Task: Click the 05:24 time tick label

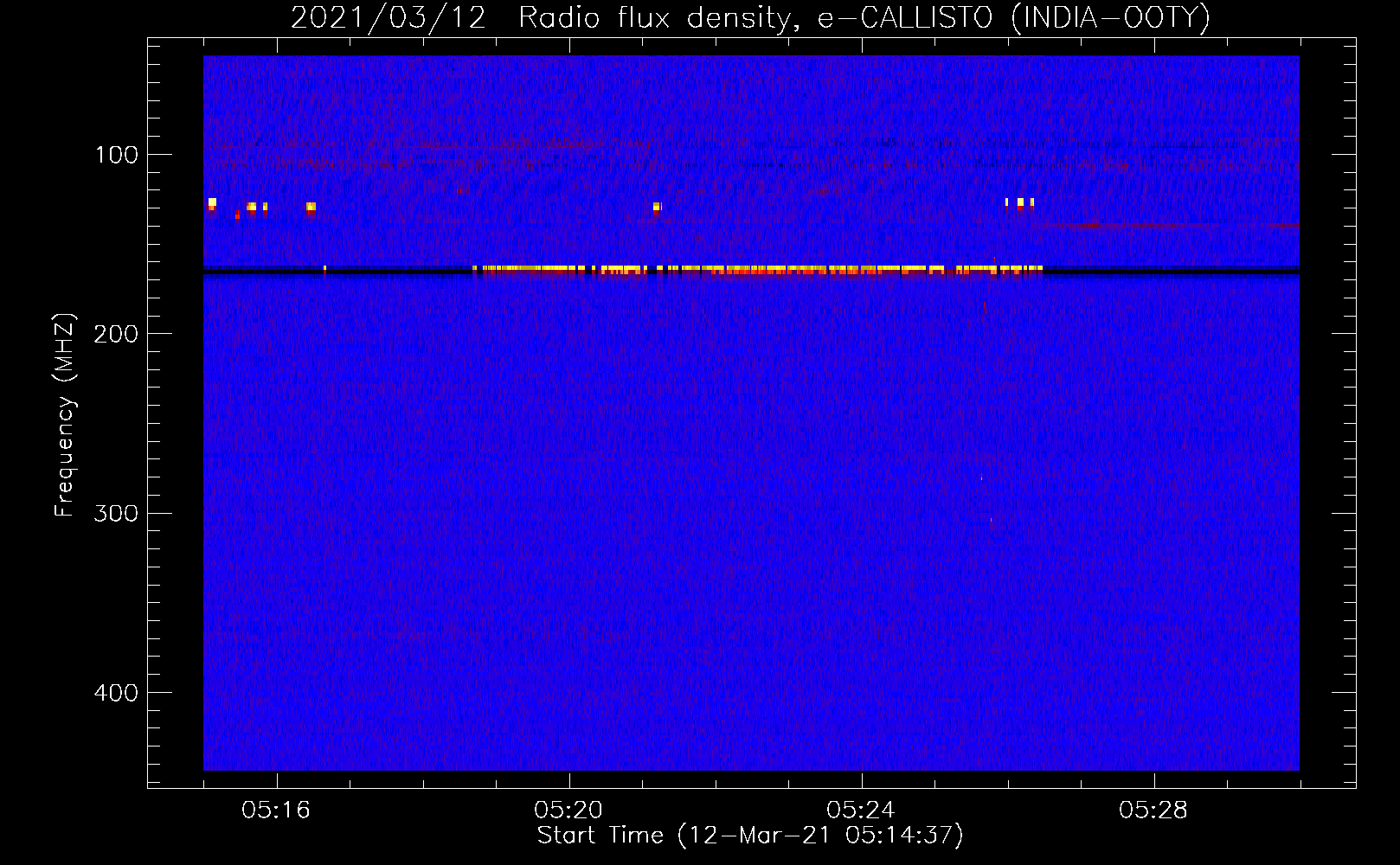Action: (x=861, y=811)
